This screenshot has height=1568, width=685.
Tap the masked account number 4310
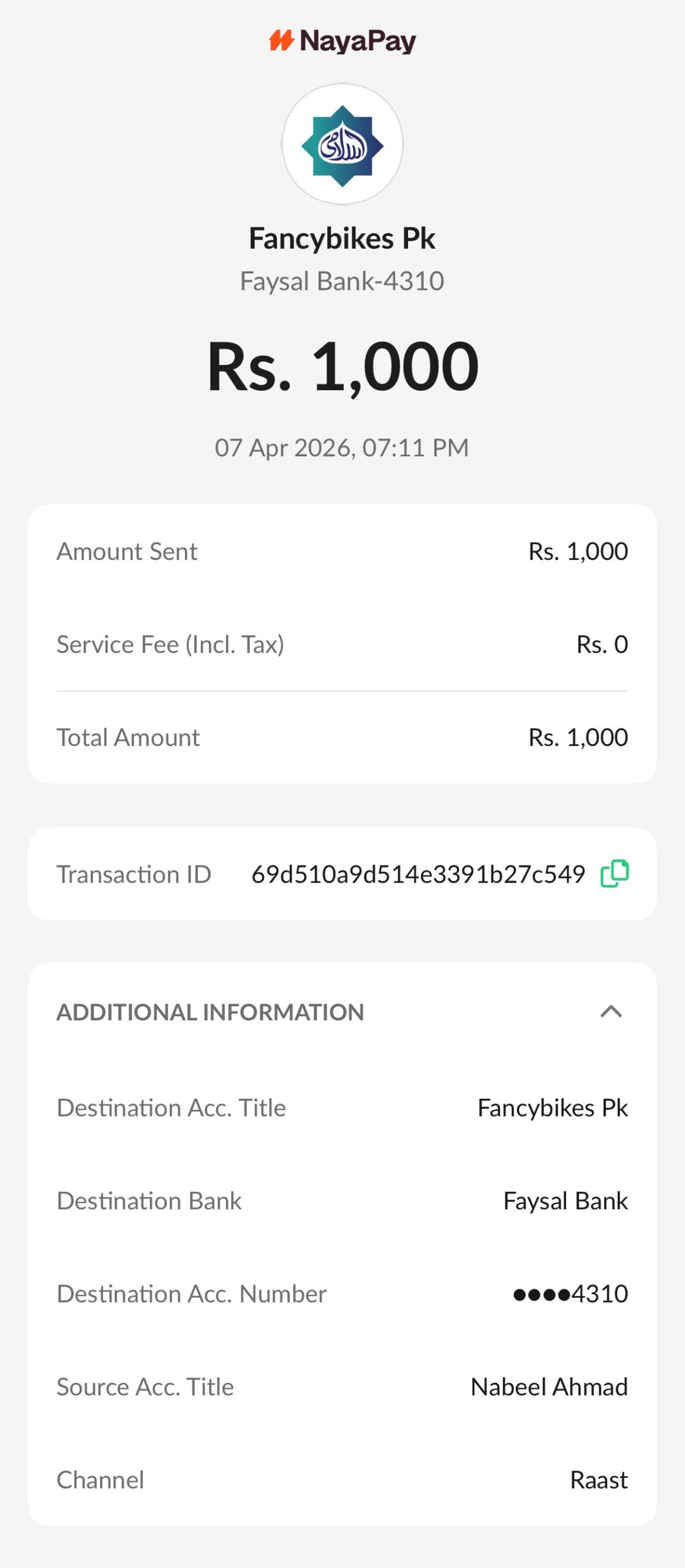point(570,1294)
